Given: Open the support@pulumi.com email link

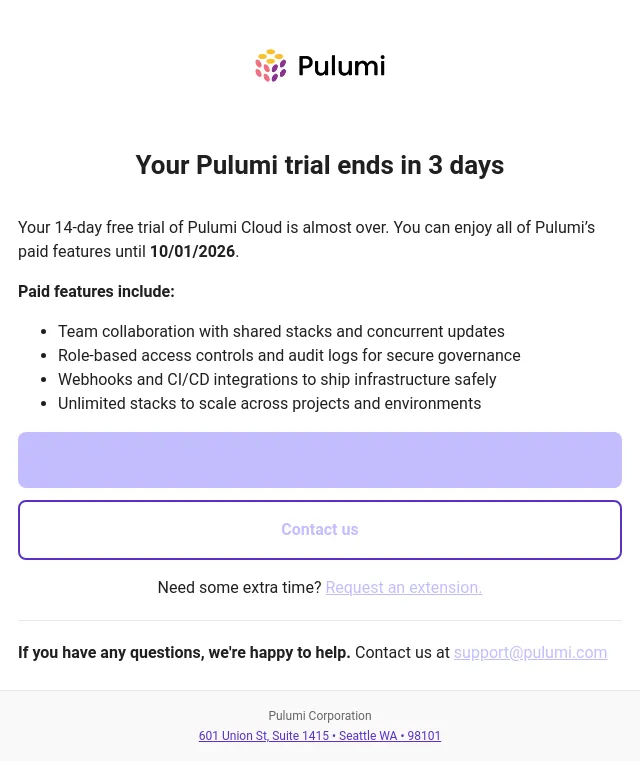Looking at the screenshot, I should pos(530,652).
